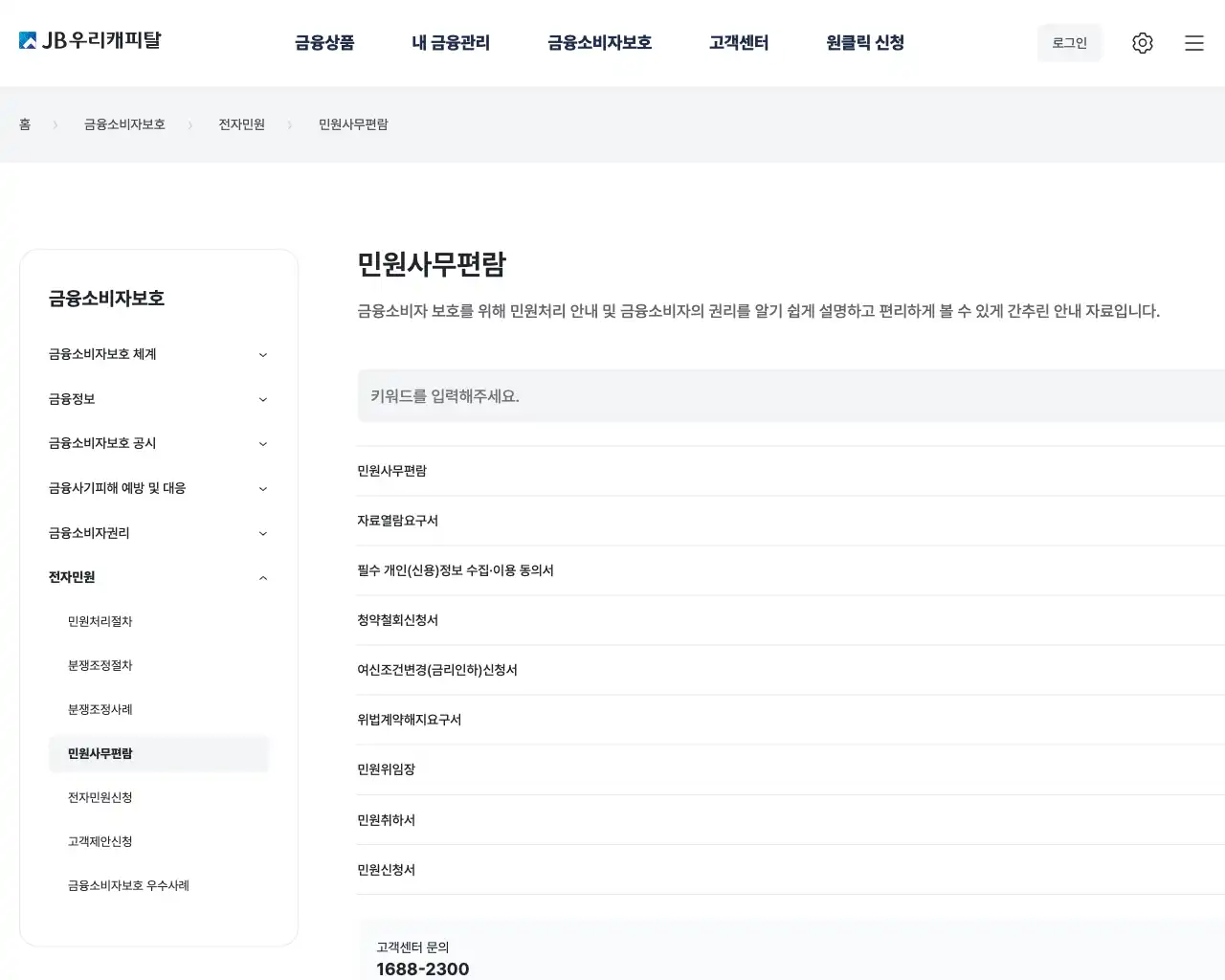
Task: Expand 금융사기피해 예방 및 대응 chevron
Action: 263,489
